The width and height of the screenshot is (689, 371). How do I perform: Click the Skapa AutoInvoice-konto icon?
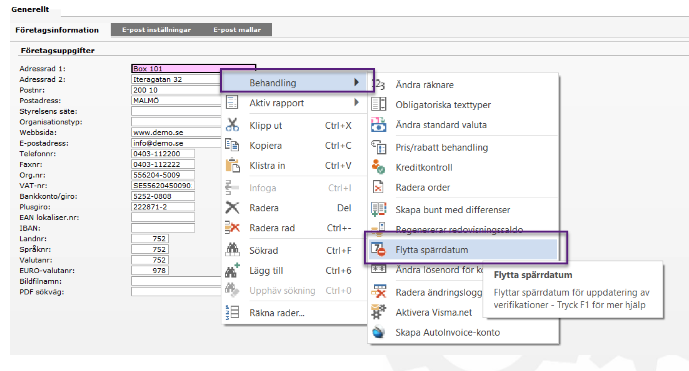[x=378, y=332]
